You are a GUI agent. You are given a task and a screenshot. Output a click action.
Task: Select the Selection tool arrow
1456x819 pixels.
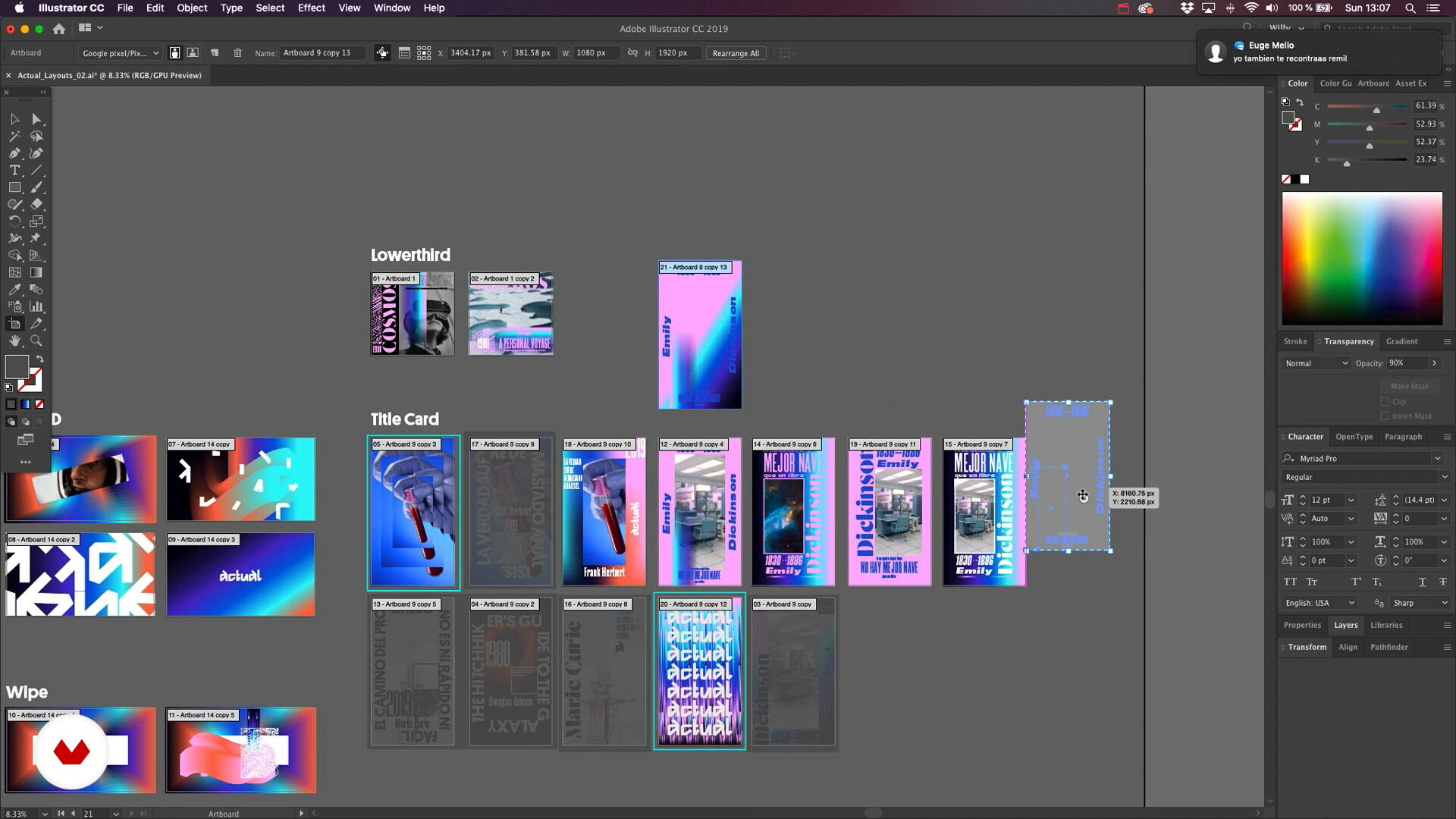[14, 119]
